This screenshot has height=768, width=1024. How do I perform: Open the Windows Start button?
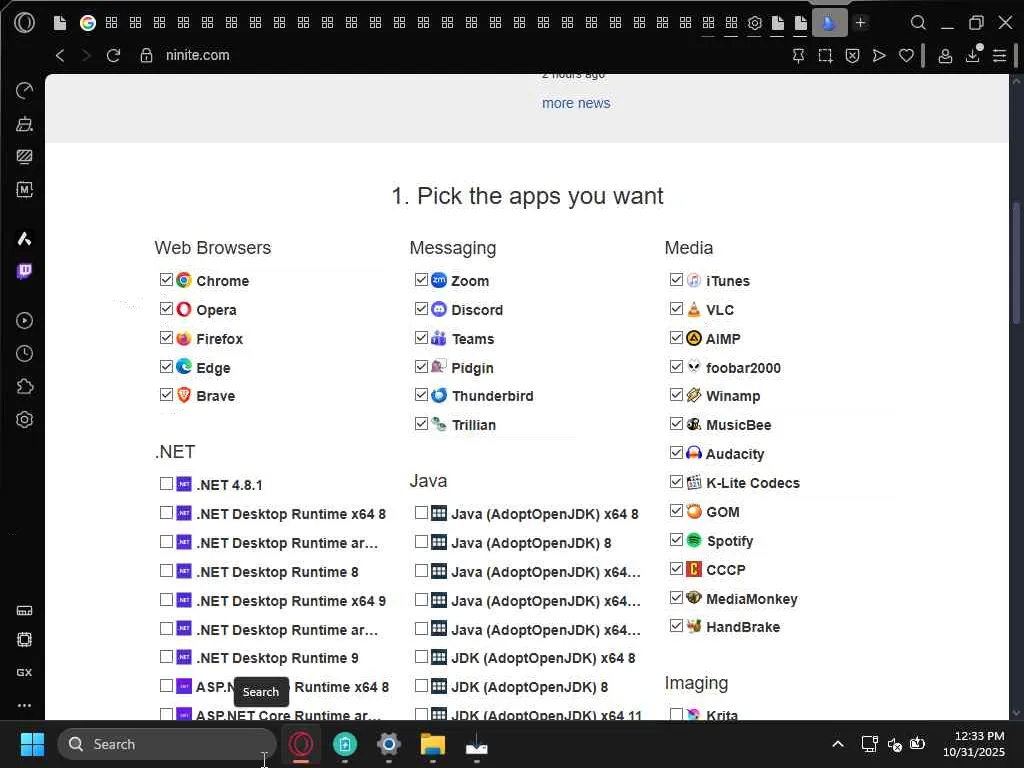click(32, 744)
